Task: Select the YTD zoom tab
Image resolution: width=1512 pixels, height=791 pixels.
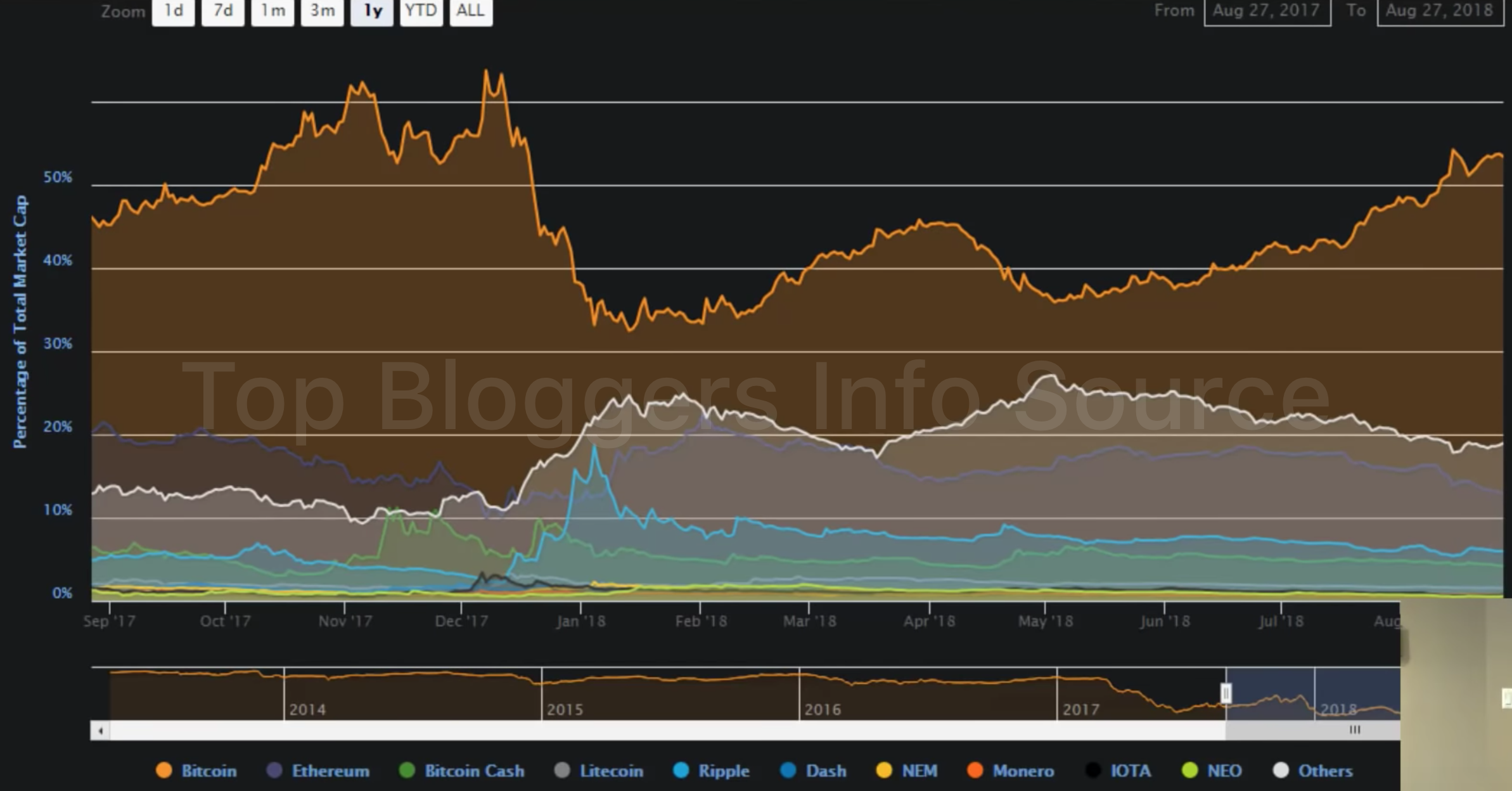Action: (421, 11)
